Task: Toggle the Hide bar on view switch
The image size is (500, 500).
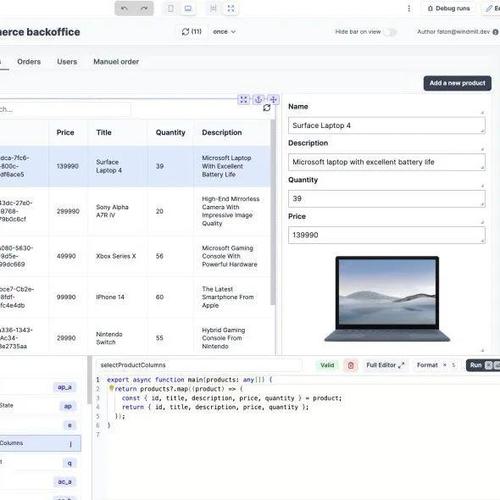Action: (x=390, y=32)
